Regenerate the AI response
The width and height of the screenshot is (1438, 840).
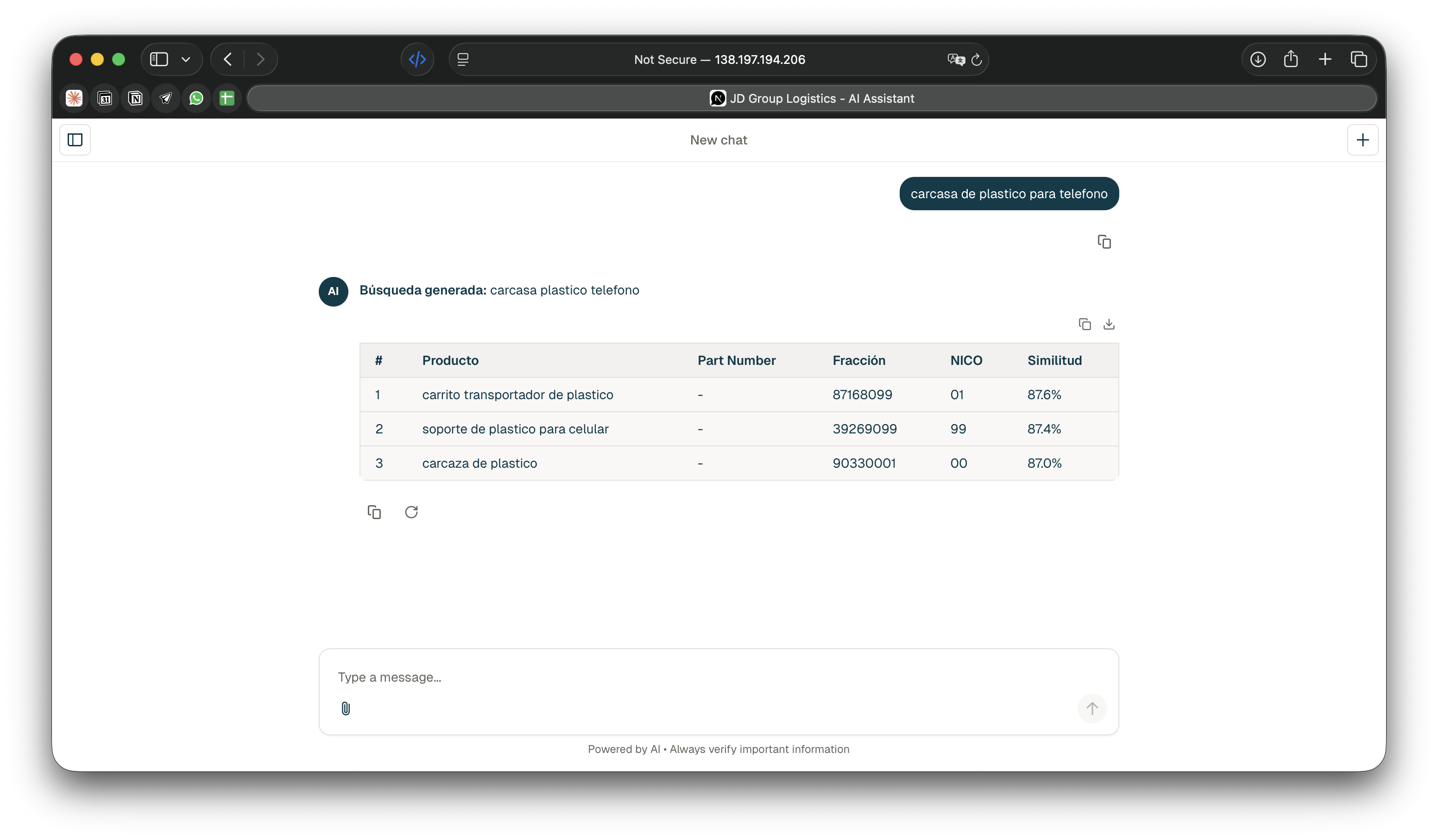(x=411, y=512)
